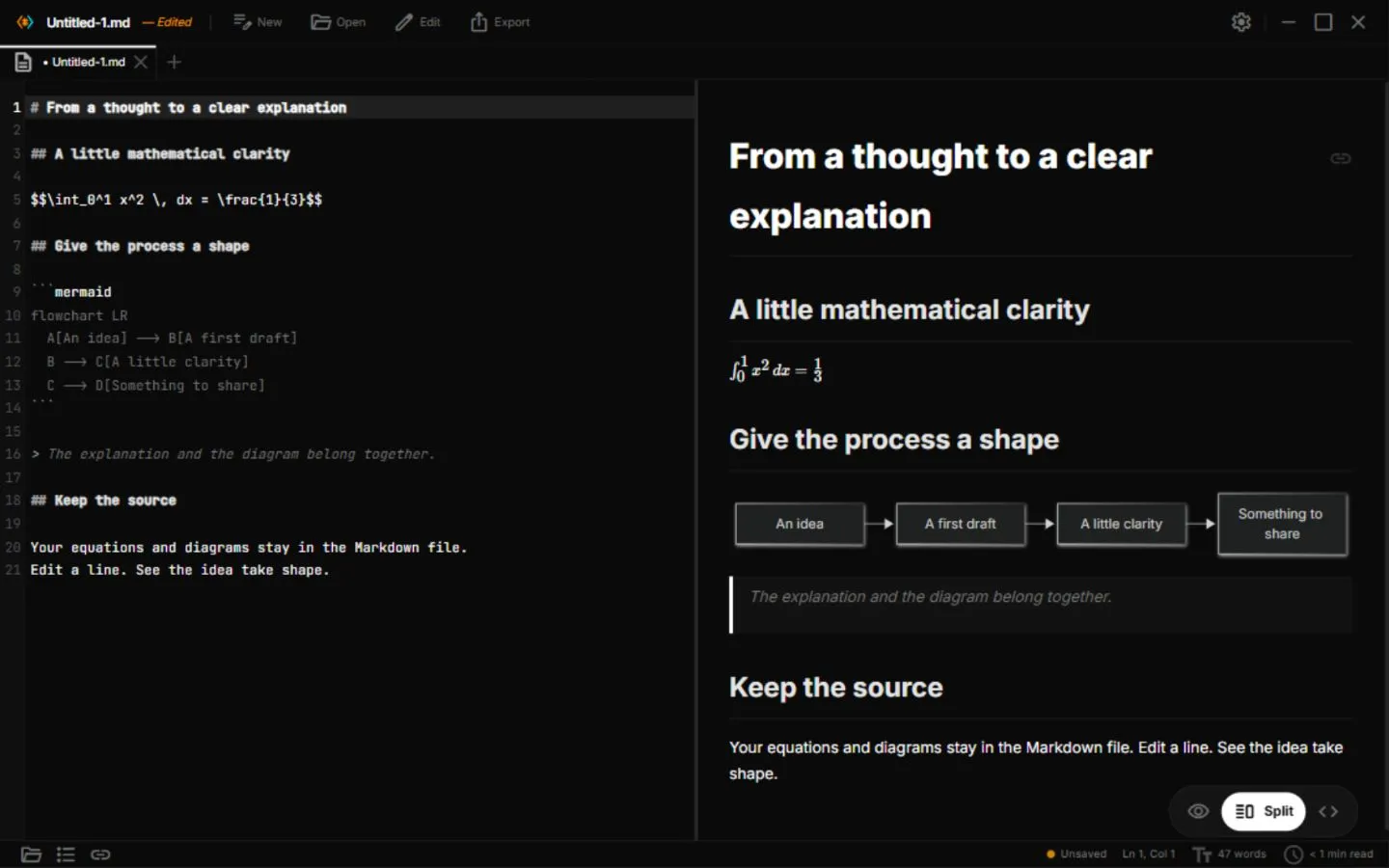
Task: Click the 1 min read indicator
Action: click(x=1329, y=854)
